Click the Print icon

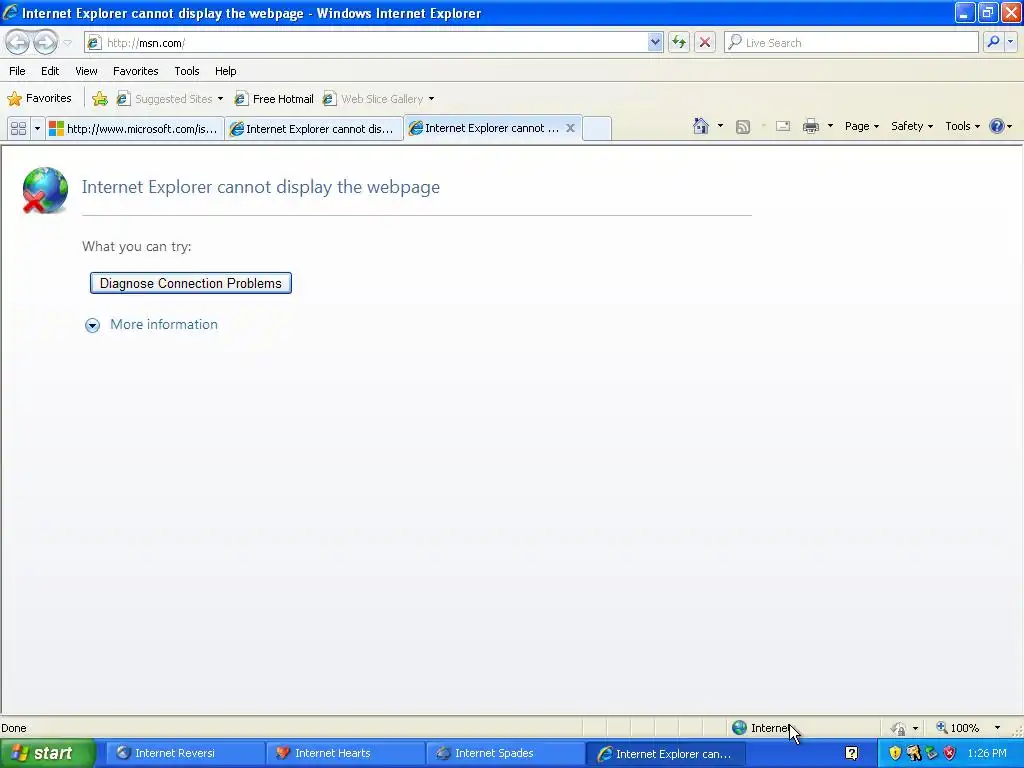810,127
